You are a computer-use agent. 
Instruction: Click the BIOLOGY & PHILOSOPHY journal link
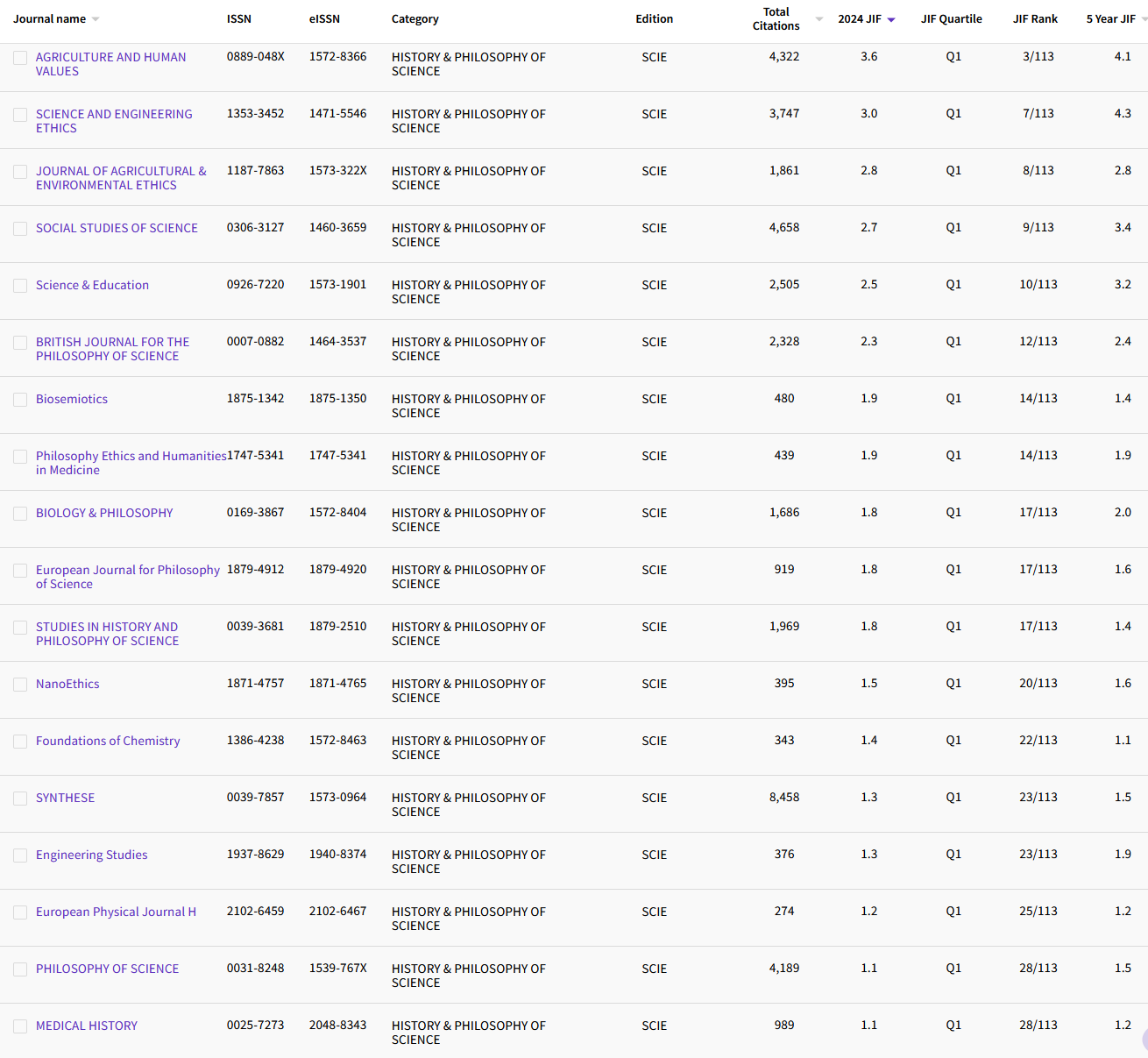[104, 513]
